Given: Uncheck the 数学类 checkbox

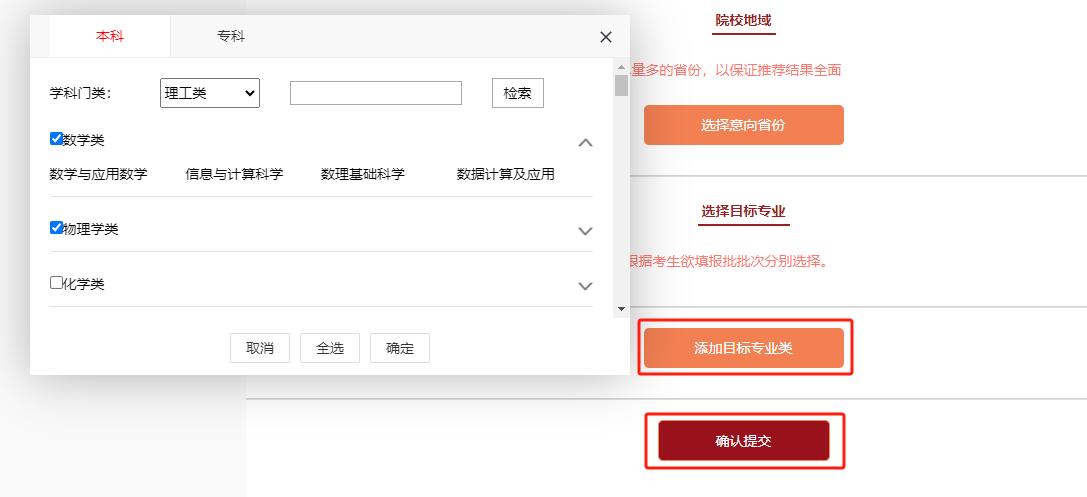Looking at the screenshot, I should pos(57,139).
